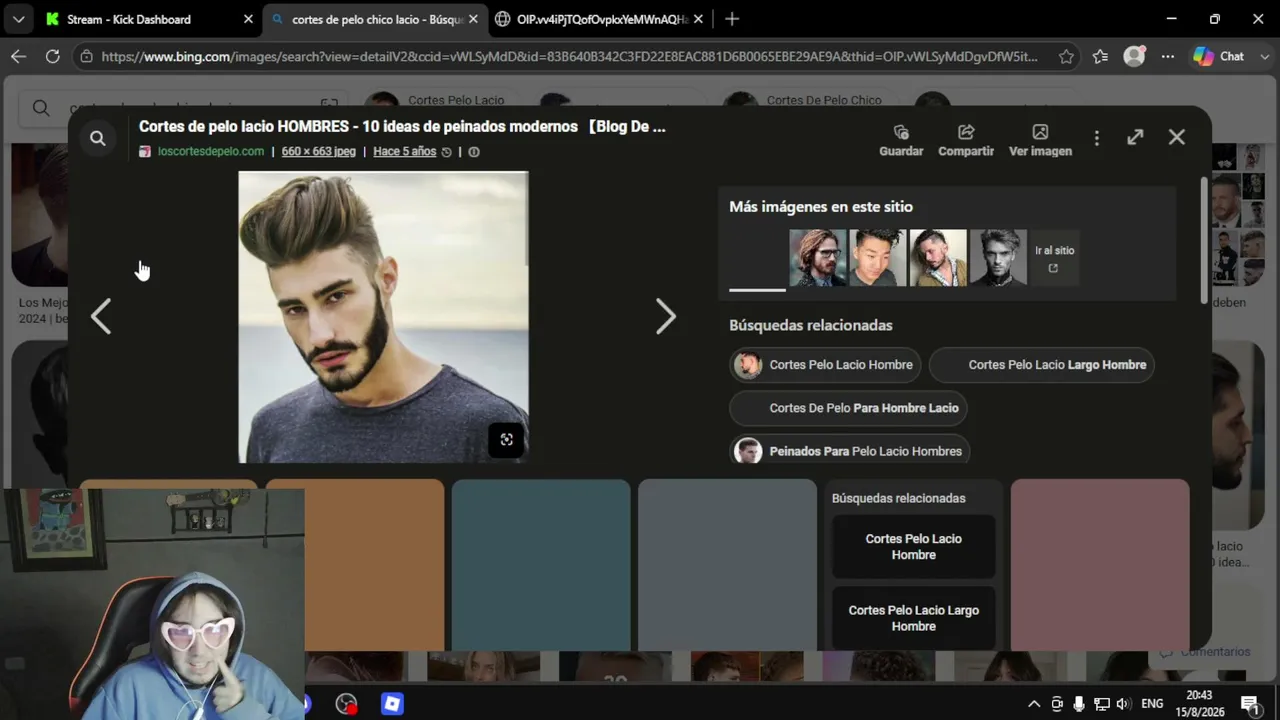The height and width of the screenshot is (720, 1280).
Task: Open thumbnail of man in gray shirt
Action: 878,258
